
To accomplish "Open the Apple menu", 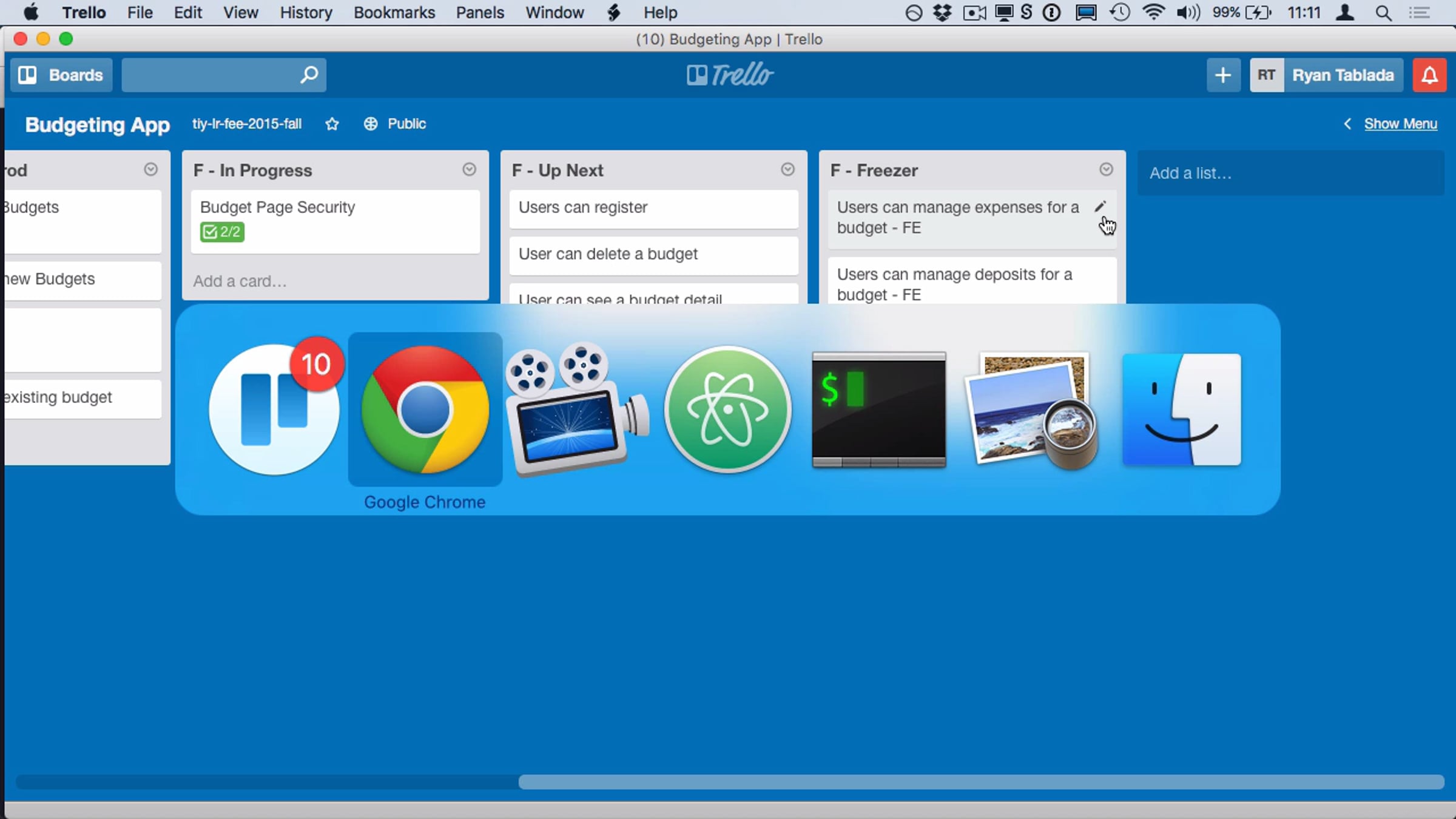I will (x=31, y=12).
